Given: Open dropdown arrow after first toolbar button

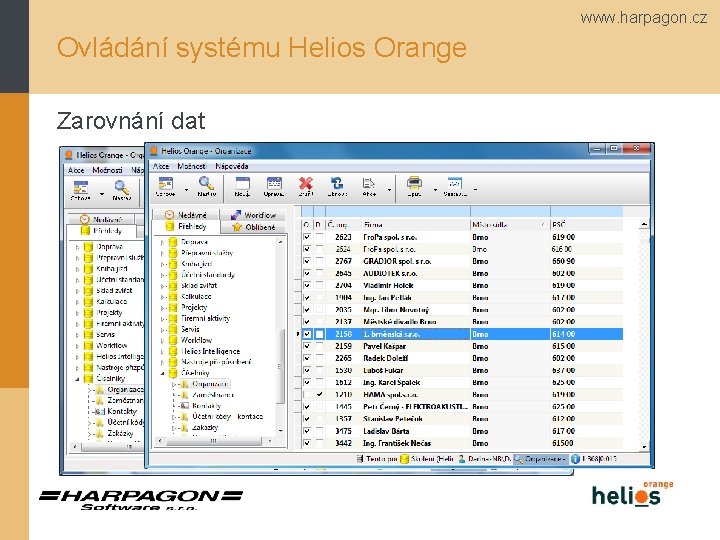Looking at the screenshot, I should click(x=186, y=189).
